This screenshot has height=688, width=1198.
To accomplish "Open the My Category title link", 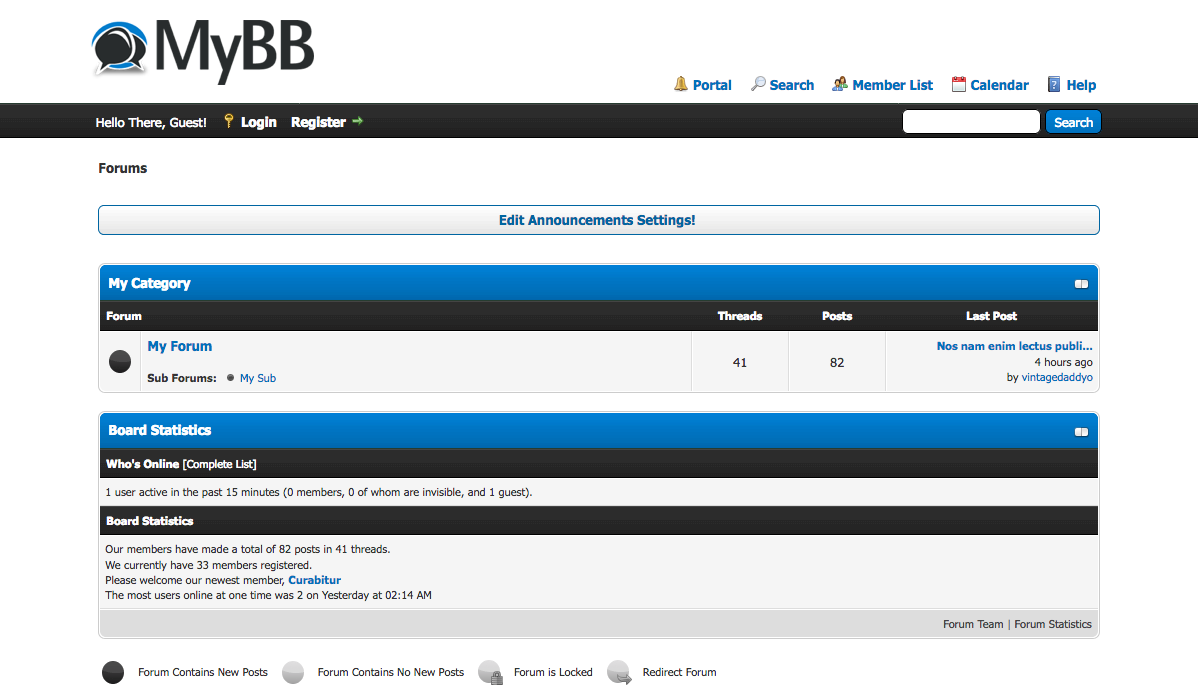I will 149,283.
